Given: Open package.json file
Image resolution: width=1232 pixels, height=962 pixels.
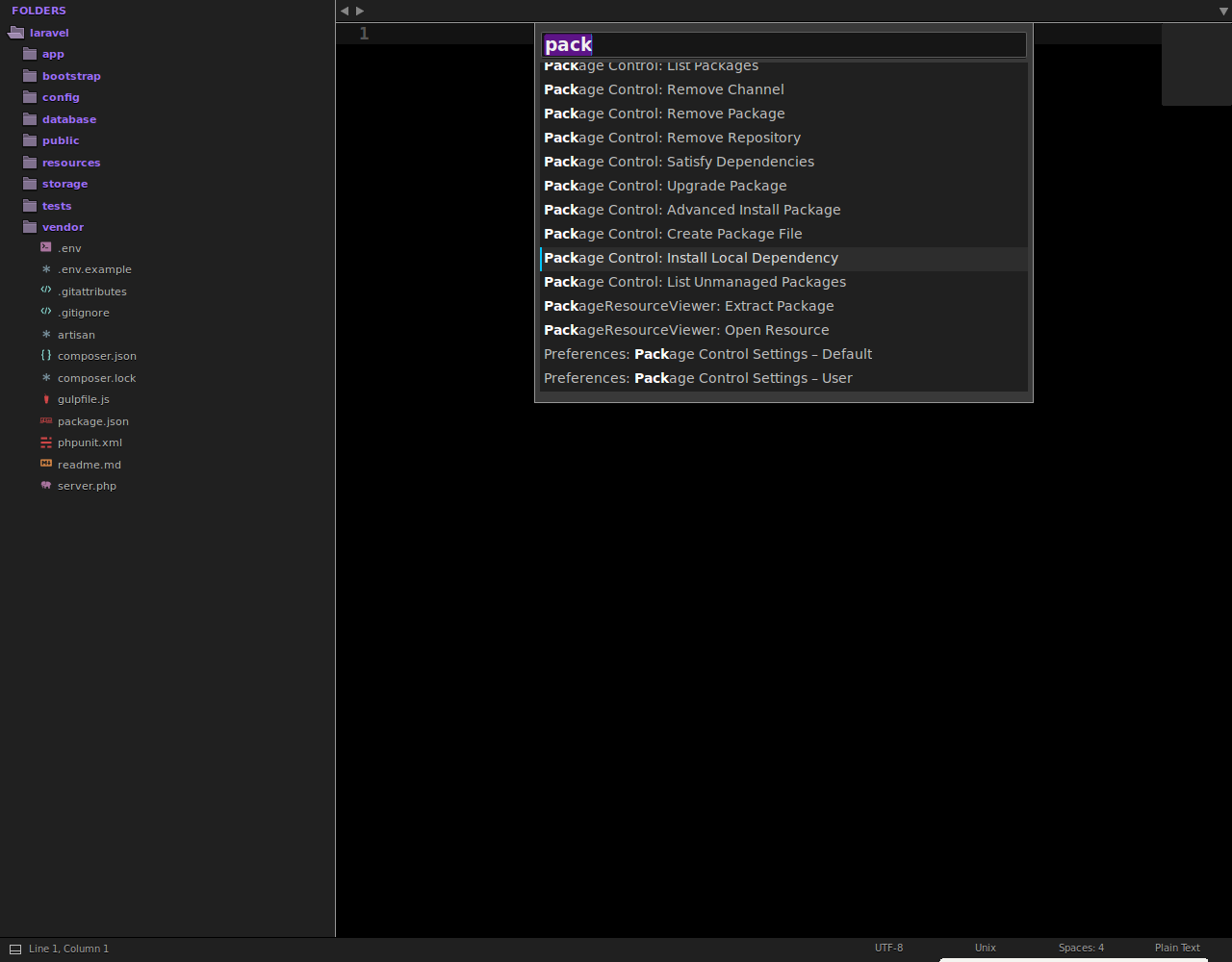Looking at the screenshot, I should [x=93, y=421].
